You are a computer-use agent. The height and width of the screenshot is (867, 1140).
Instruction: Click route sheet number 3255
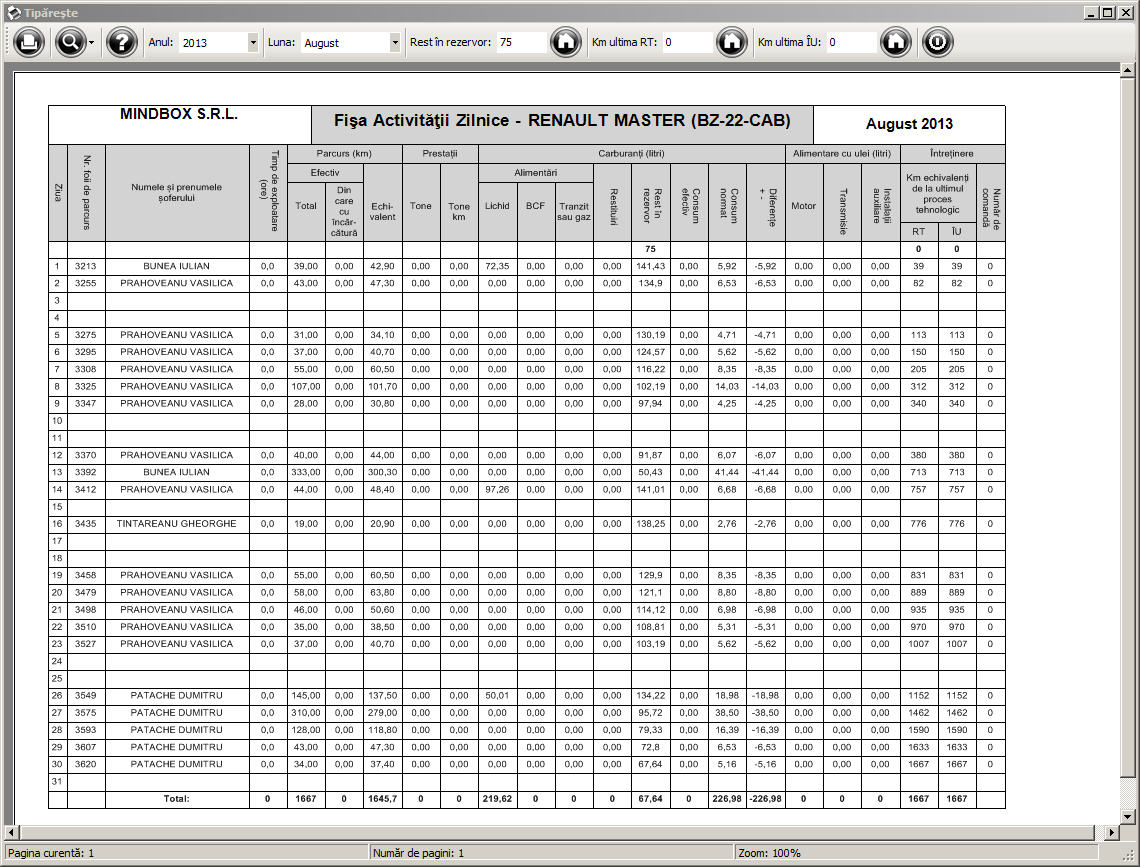click(86, 283)
